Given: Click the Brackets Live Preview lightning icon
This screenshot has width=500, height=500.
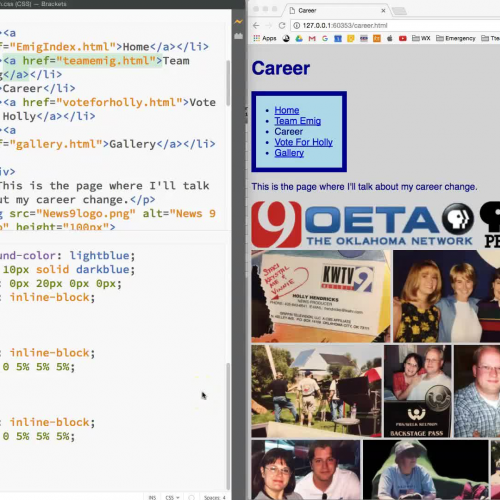Looking at the screenshot, I should click(238, 22).
